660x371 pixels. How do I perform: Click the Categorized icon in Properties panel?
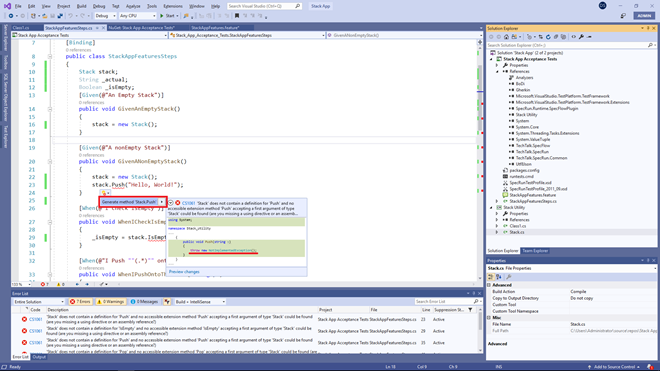[x=491, y=277]
